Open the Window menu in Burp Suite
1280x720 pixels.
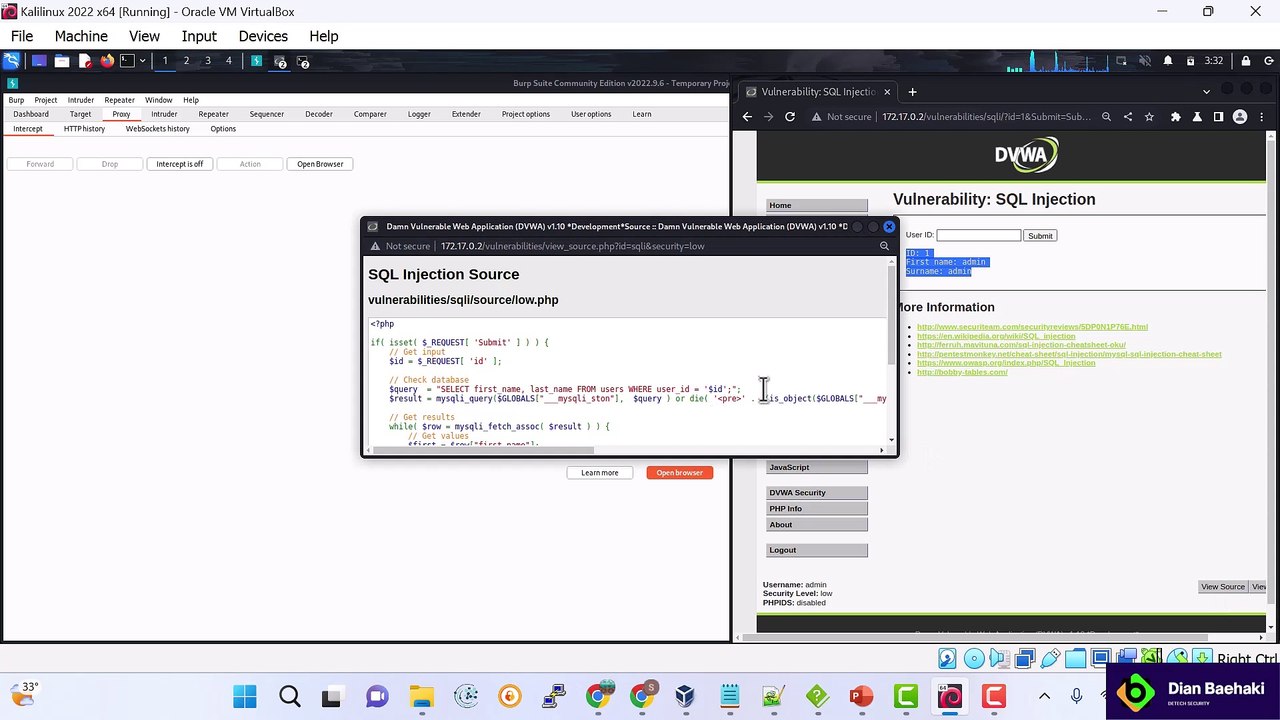(159, 100)
